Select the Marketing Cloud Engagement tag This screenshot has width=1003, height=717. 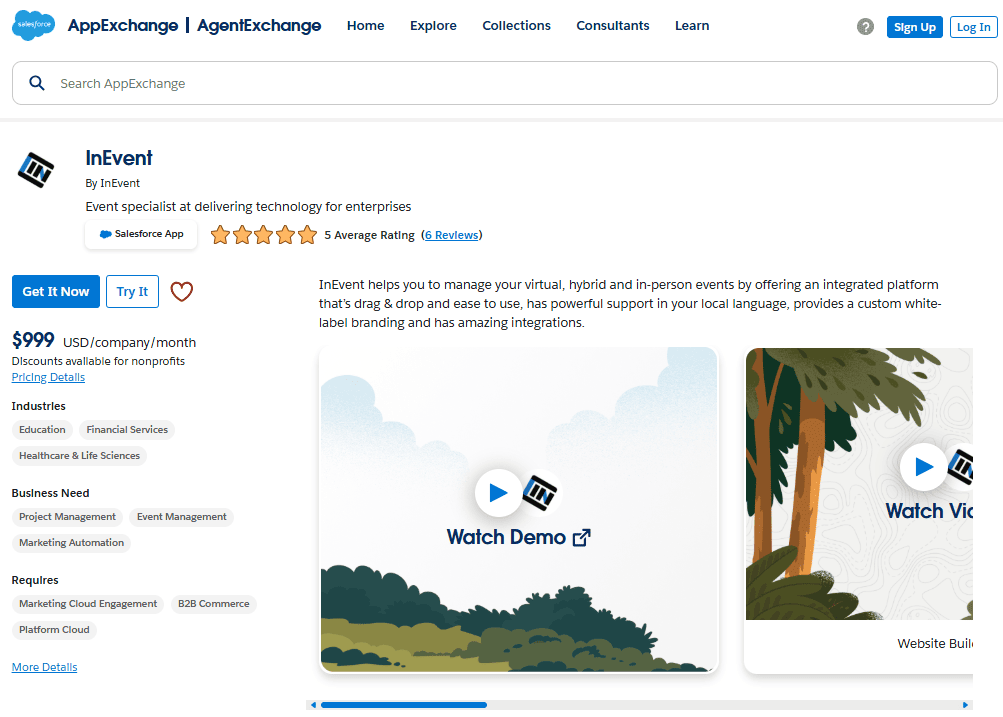click(88, 604)
